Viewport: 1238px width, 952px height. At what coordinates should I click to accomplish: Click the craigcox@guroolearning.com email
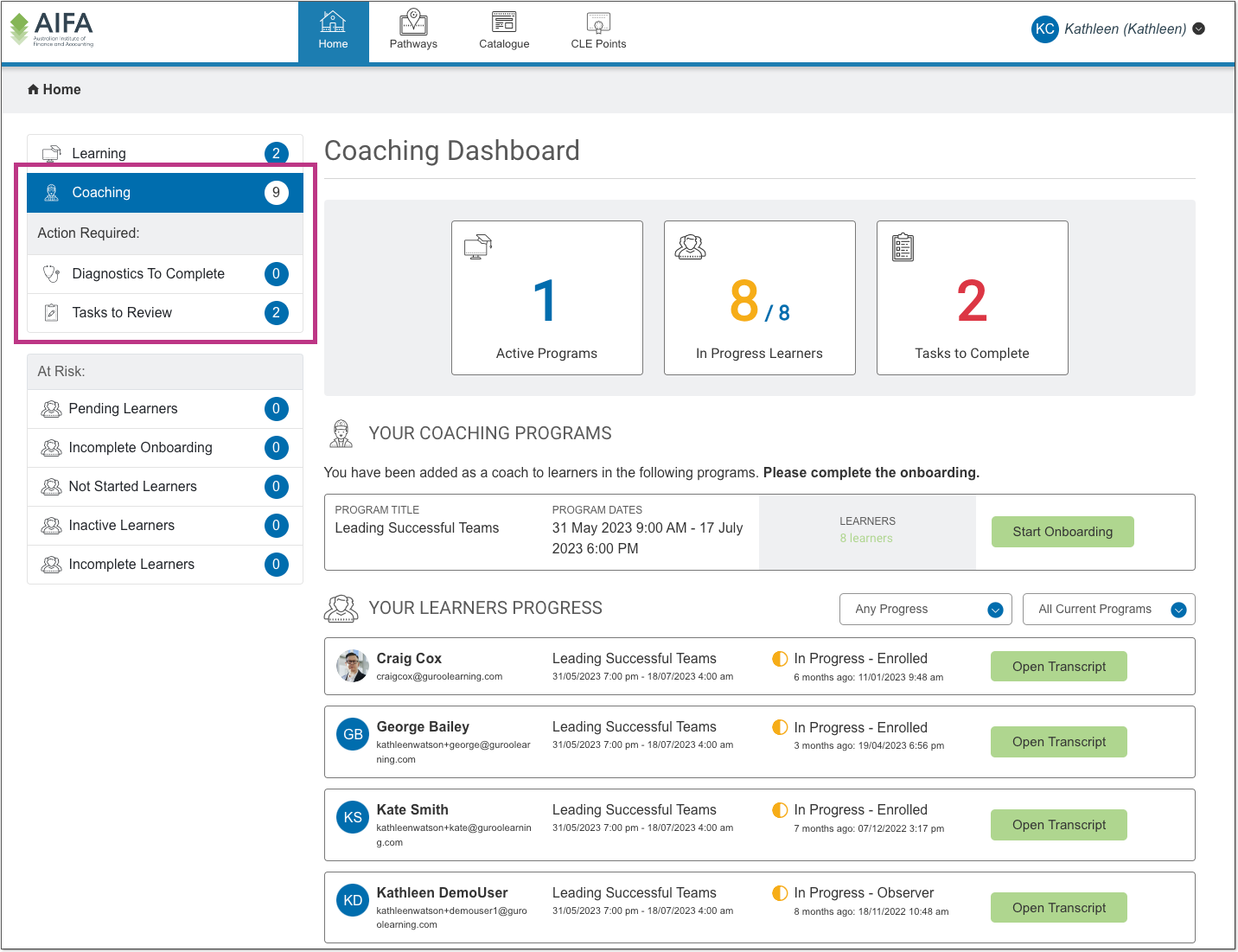[439, 676]
